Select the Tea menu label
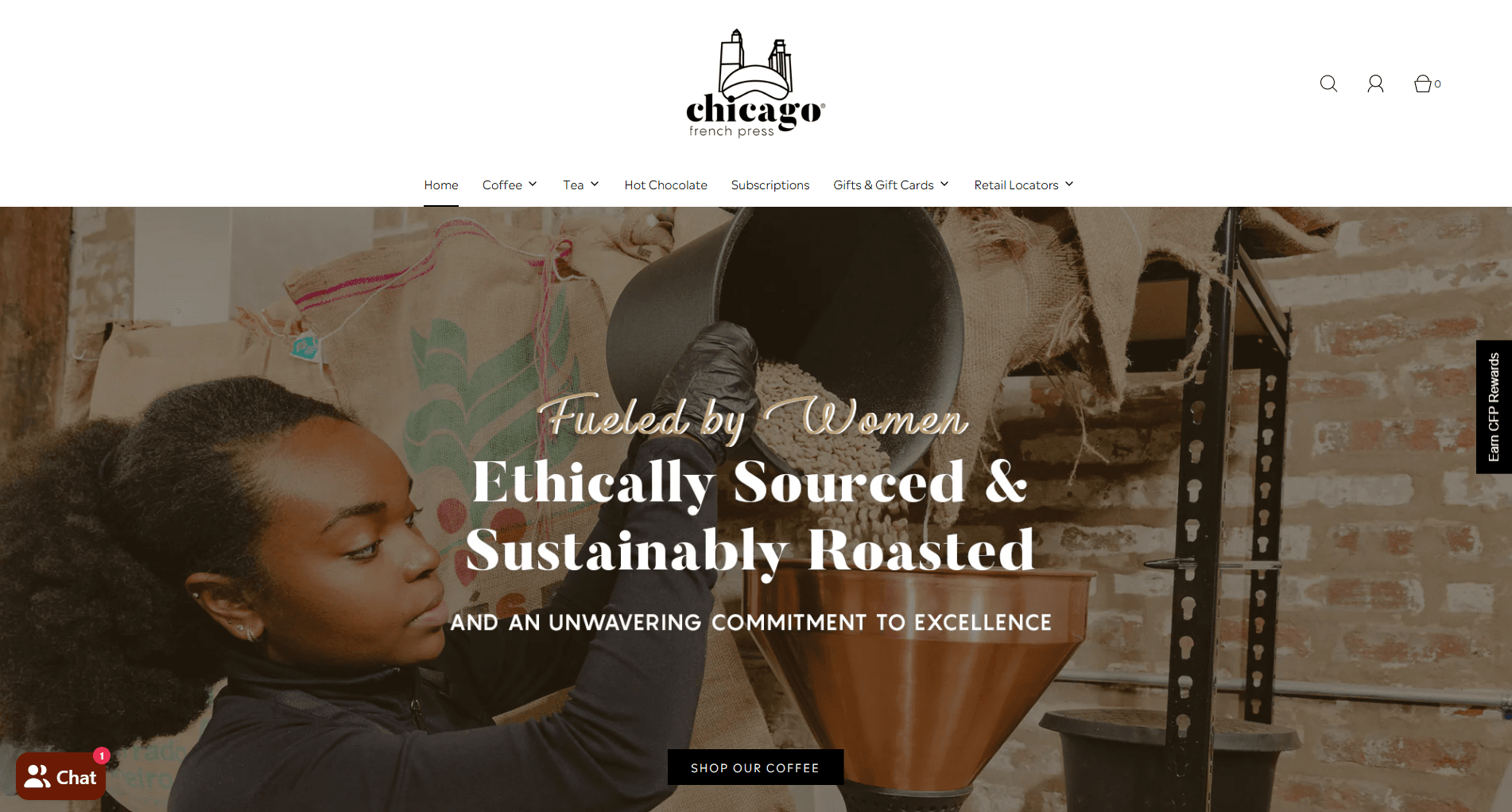This screenshot has height=812, width=1512. 573,185
